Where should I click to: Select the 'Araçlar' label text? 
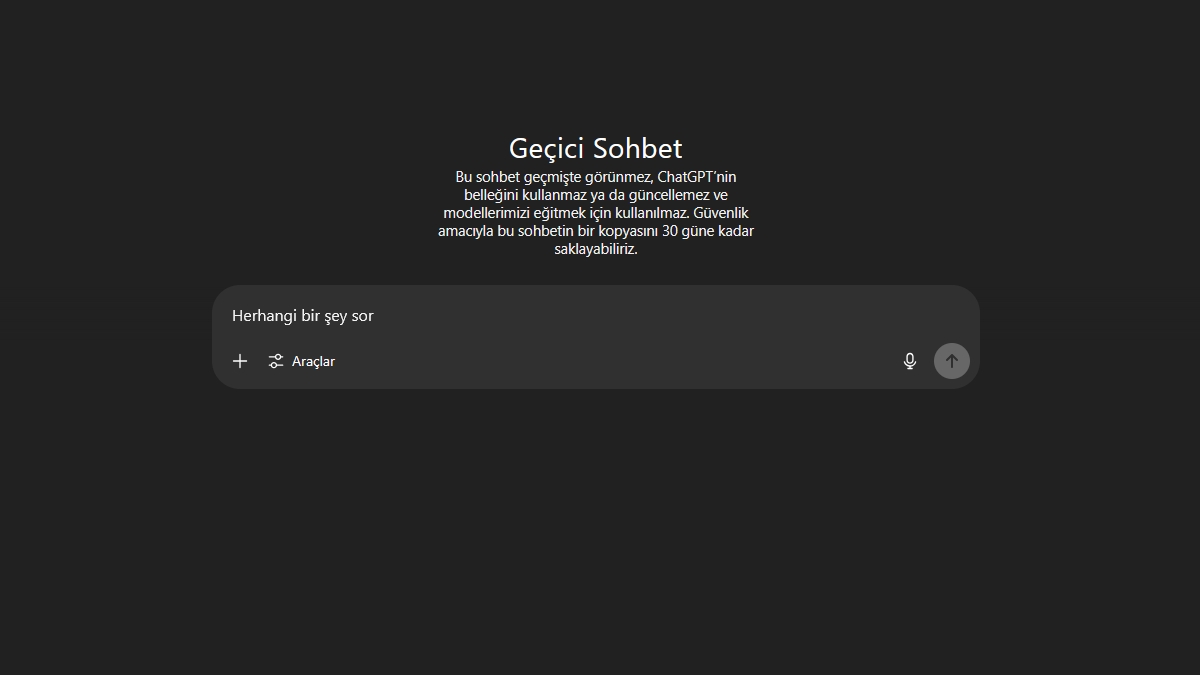(313, 361)
